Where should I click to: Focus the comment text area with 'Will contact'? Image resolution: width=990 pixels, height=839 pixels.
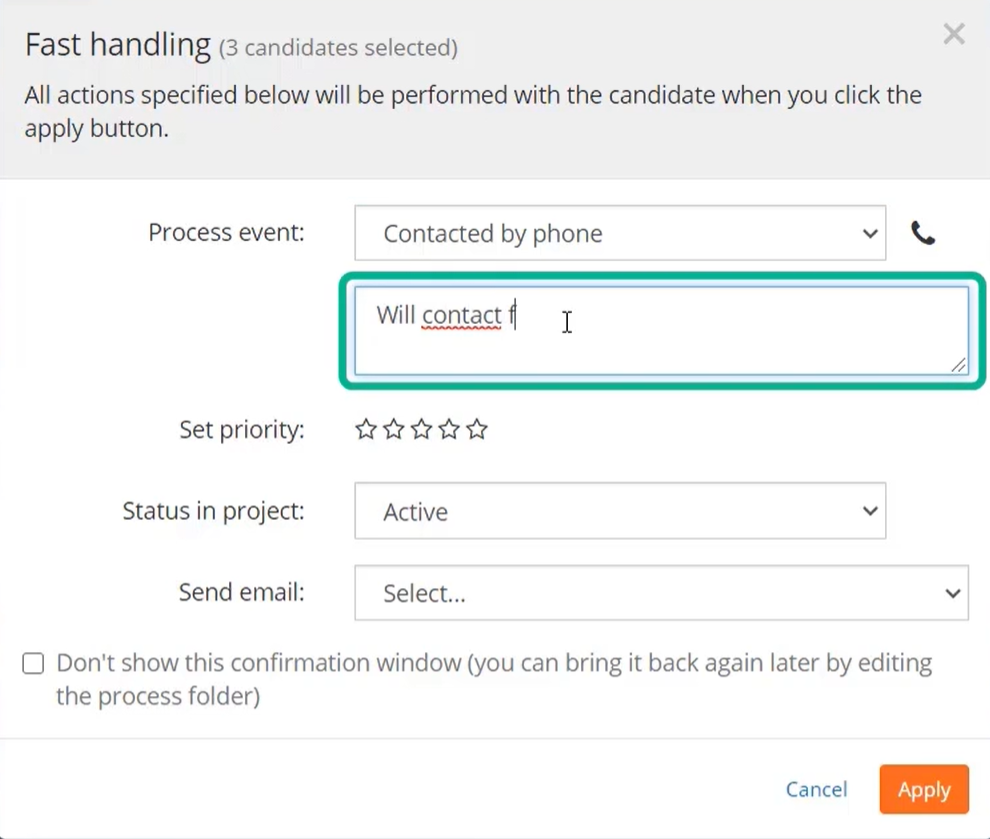(661, 331)
